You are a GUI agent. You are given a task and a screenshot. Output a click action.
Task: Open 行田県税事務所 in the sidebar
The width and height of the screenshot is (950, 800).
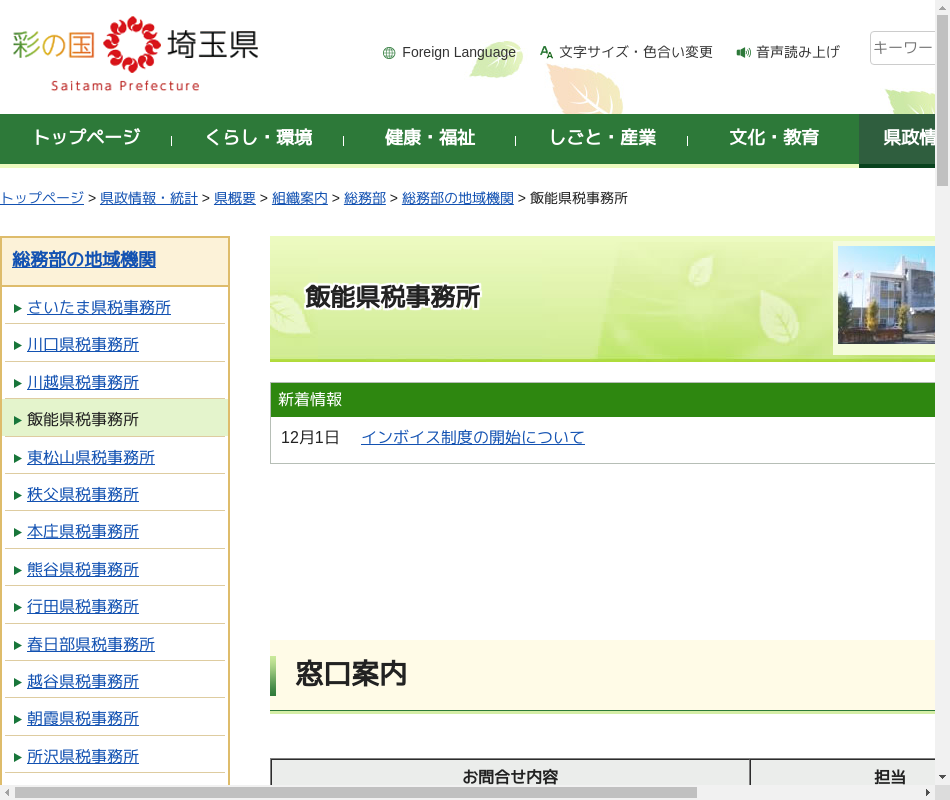(x=83, y=607)
